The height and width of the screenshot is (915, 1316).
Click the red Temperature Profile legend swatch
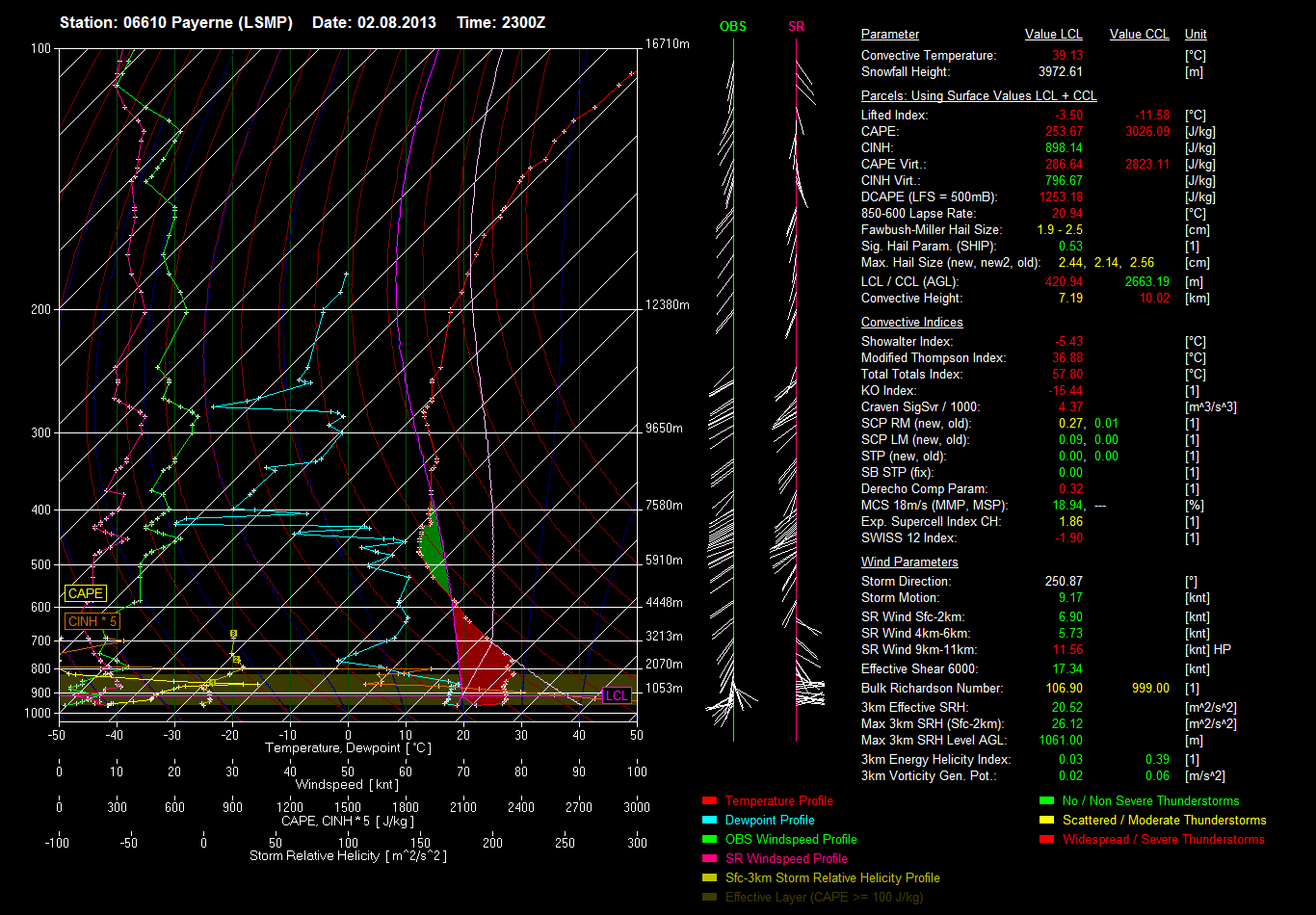[709, 801]
